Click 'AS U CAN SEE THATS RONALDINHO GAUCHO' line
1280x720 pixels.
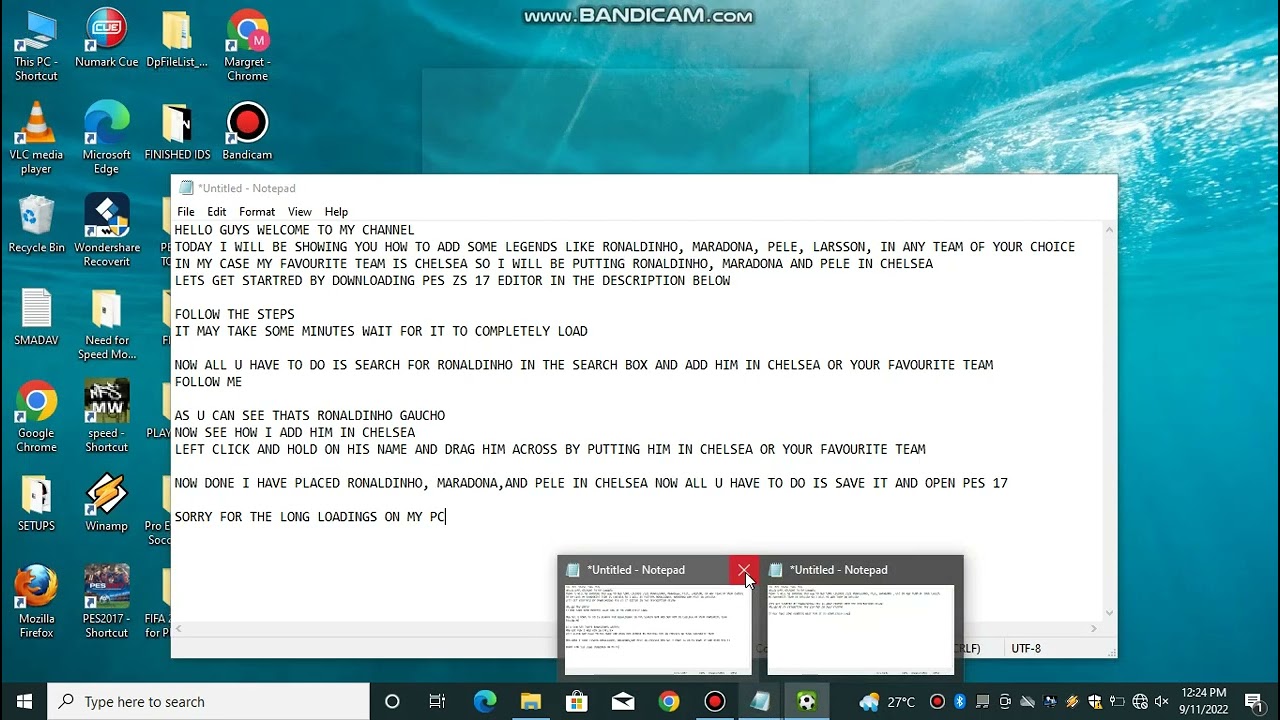point(310,415)
